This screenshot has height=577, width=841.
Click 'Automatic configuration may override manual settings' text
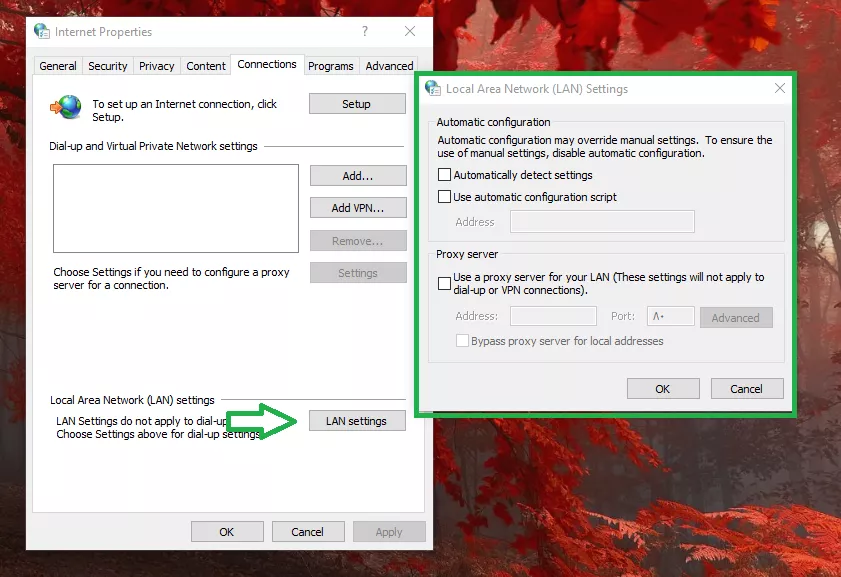pos(604,146)
